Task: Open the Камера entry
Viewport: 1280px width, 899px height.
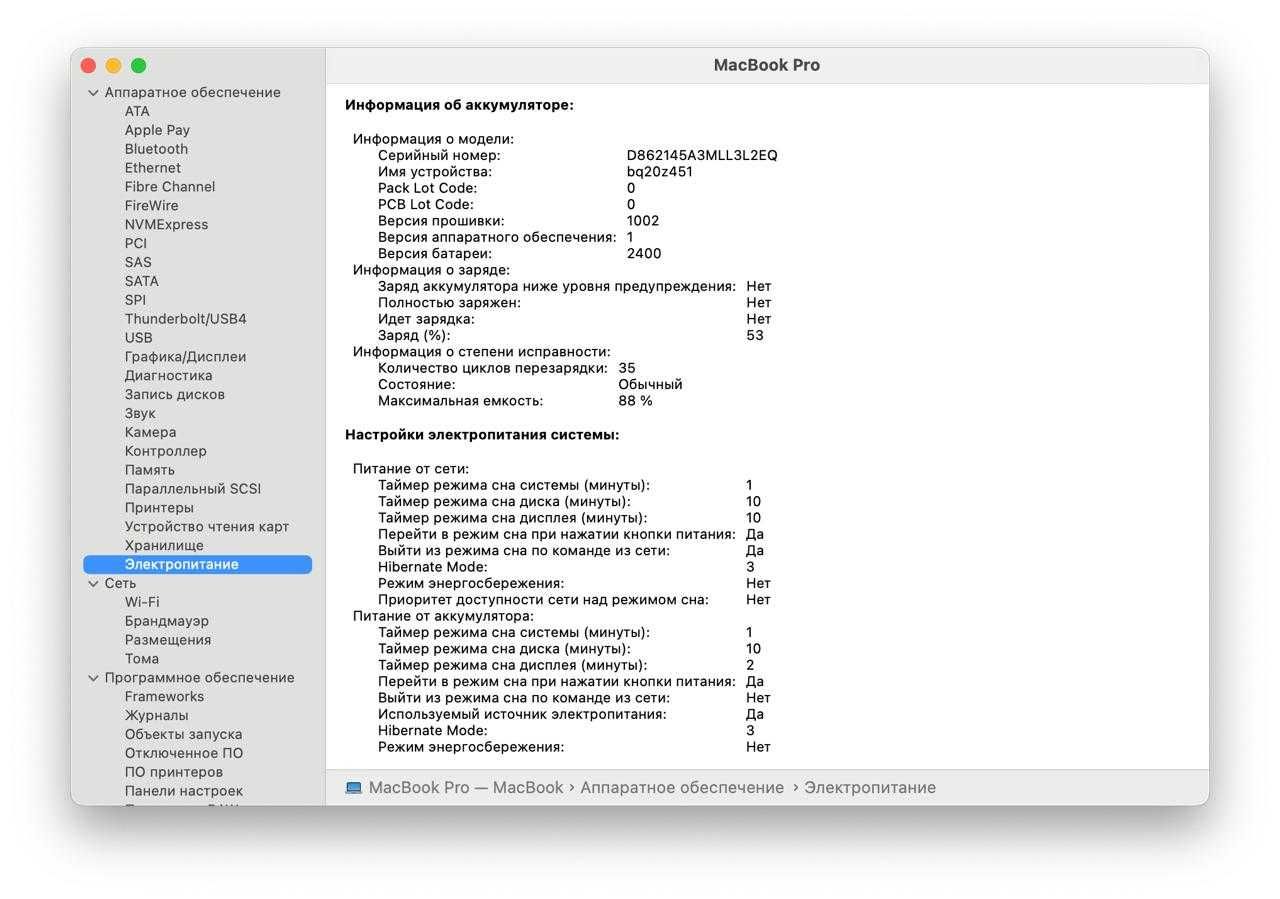Action: pyautogui.click(x=150, y=432)
